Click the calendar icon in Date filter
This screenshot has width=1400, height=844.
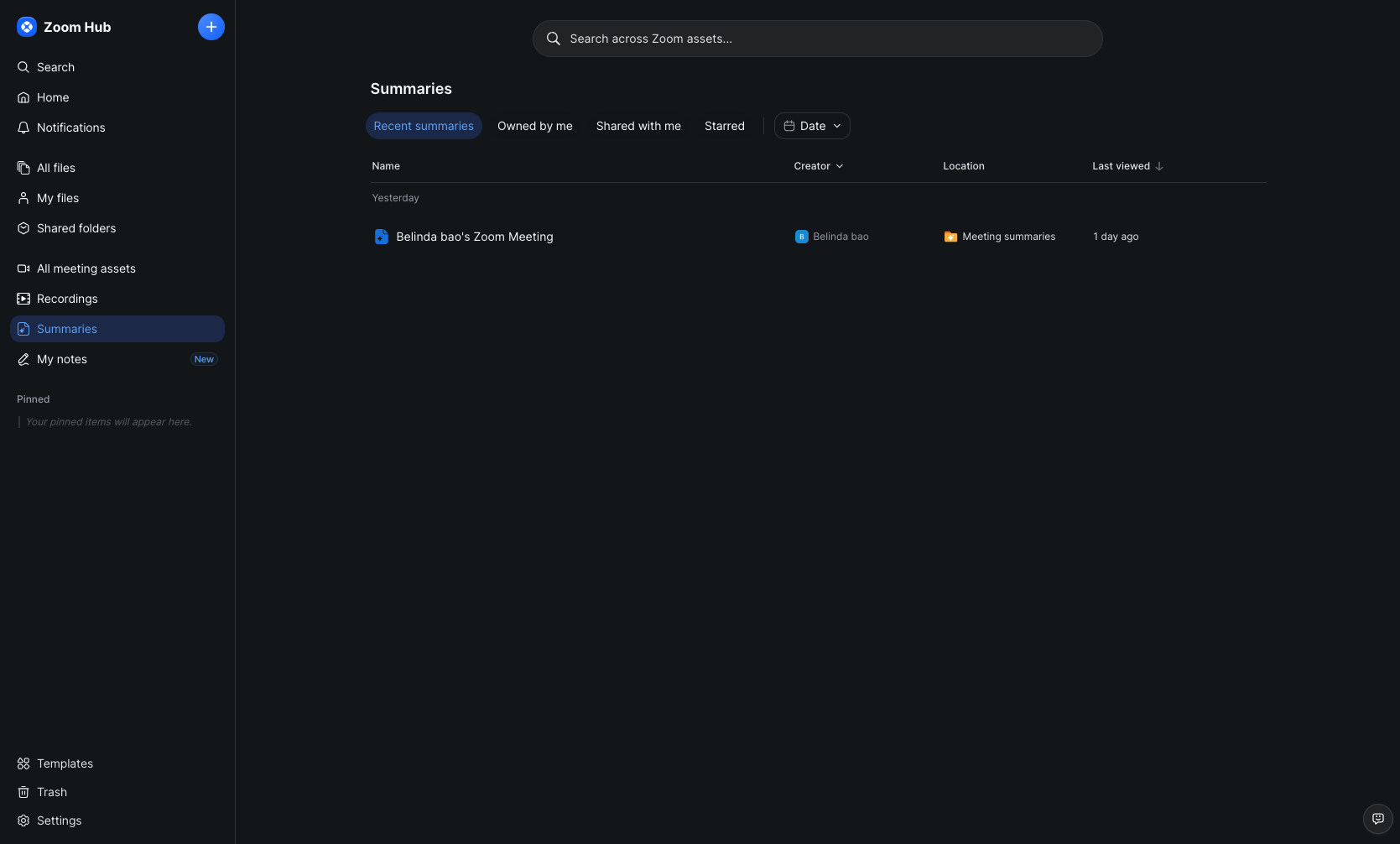[x=789, y=126]
